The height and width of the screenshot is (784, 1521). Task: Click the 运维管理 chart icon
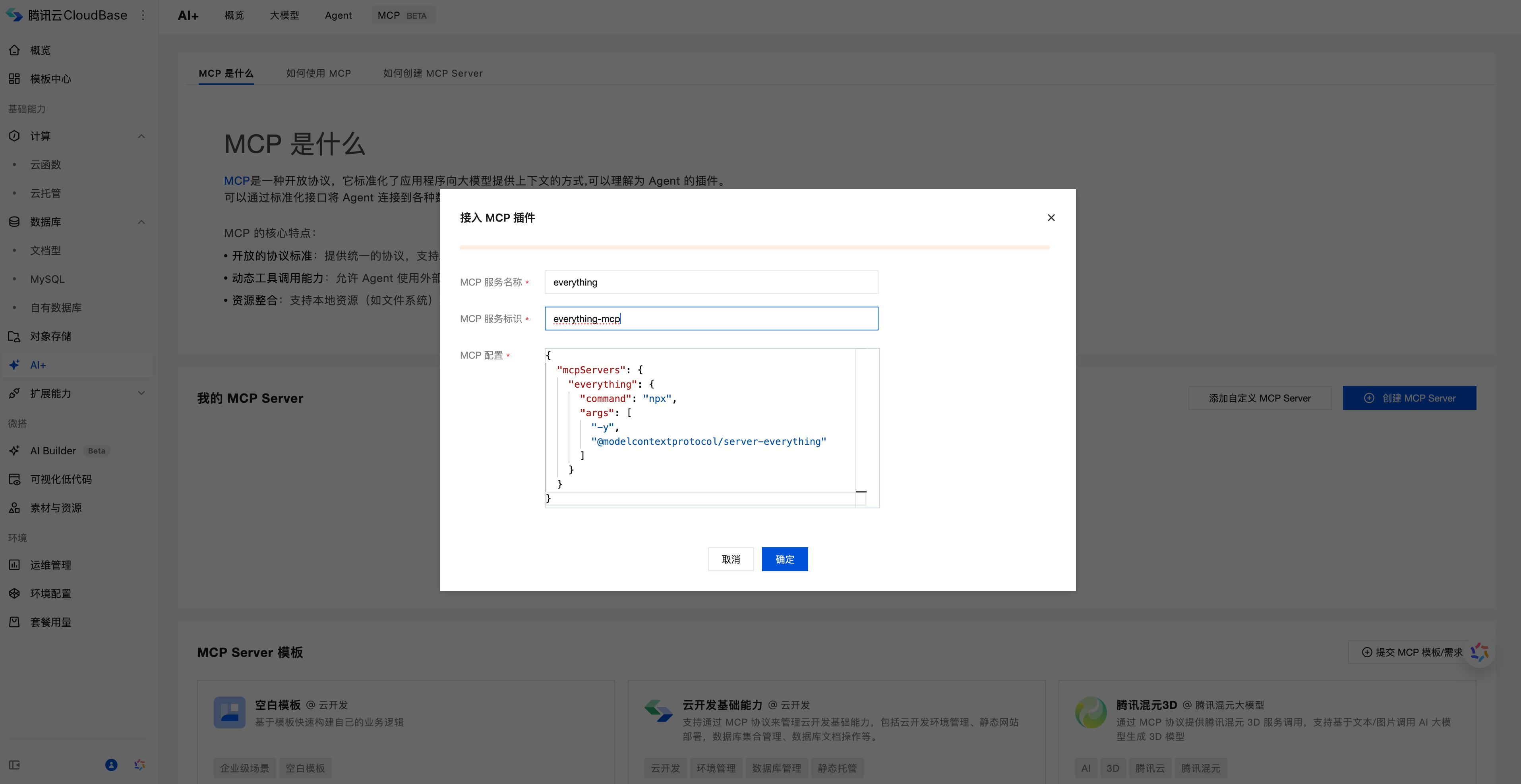(x=15, y=565)
